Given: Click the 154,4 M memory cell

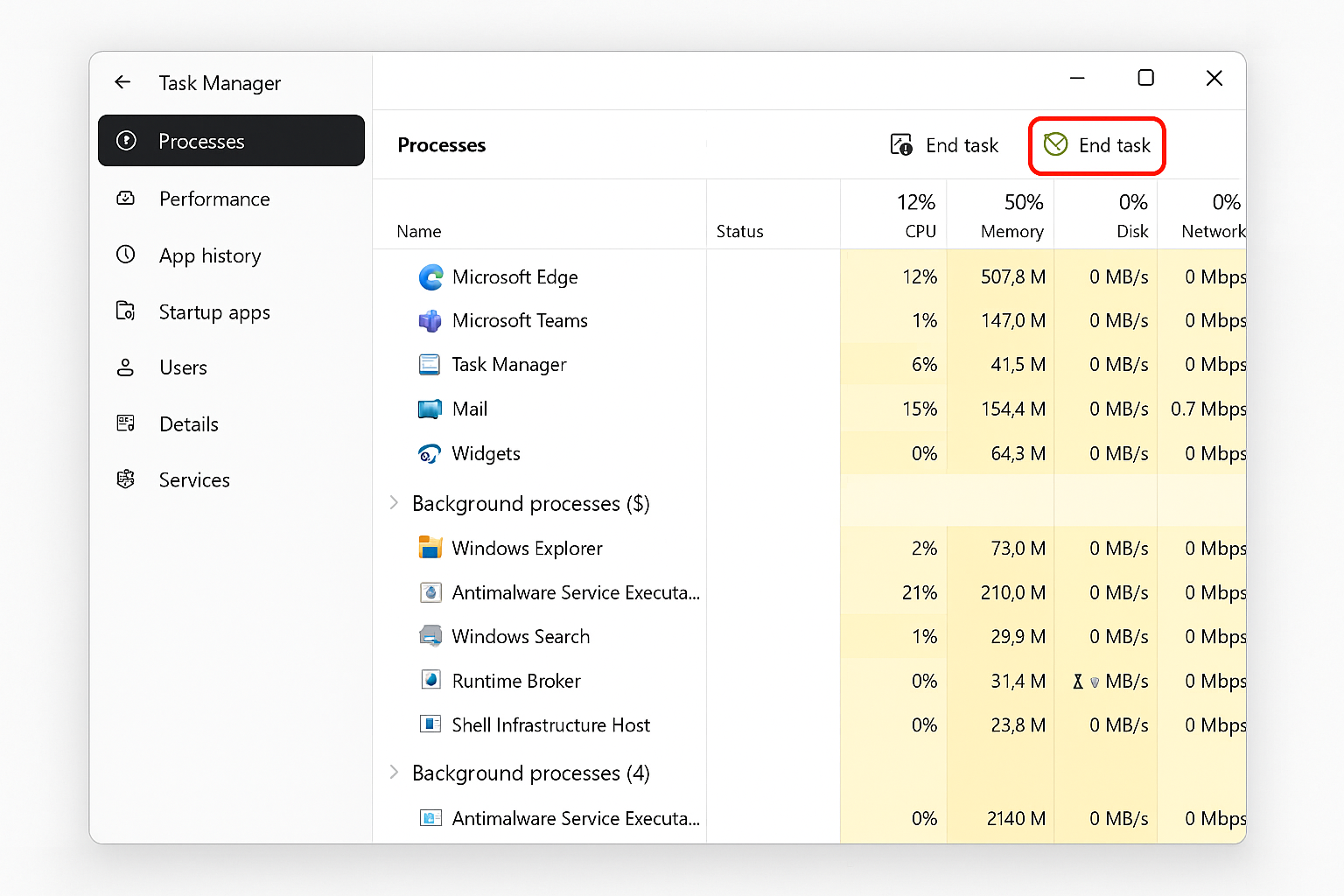Looking at the screenshot, I should coord(1013,409).
